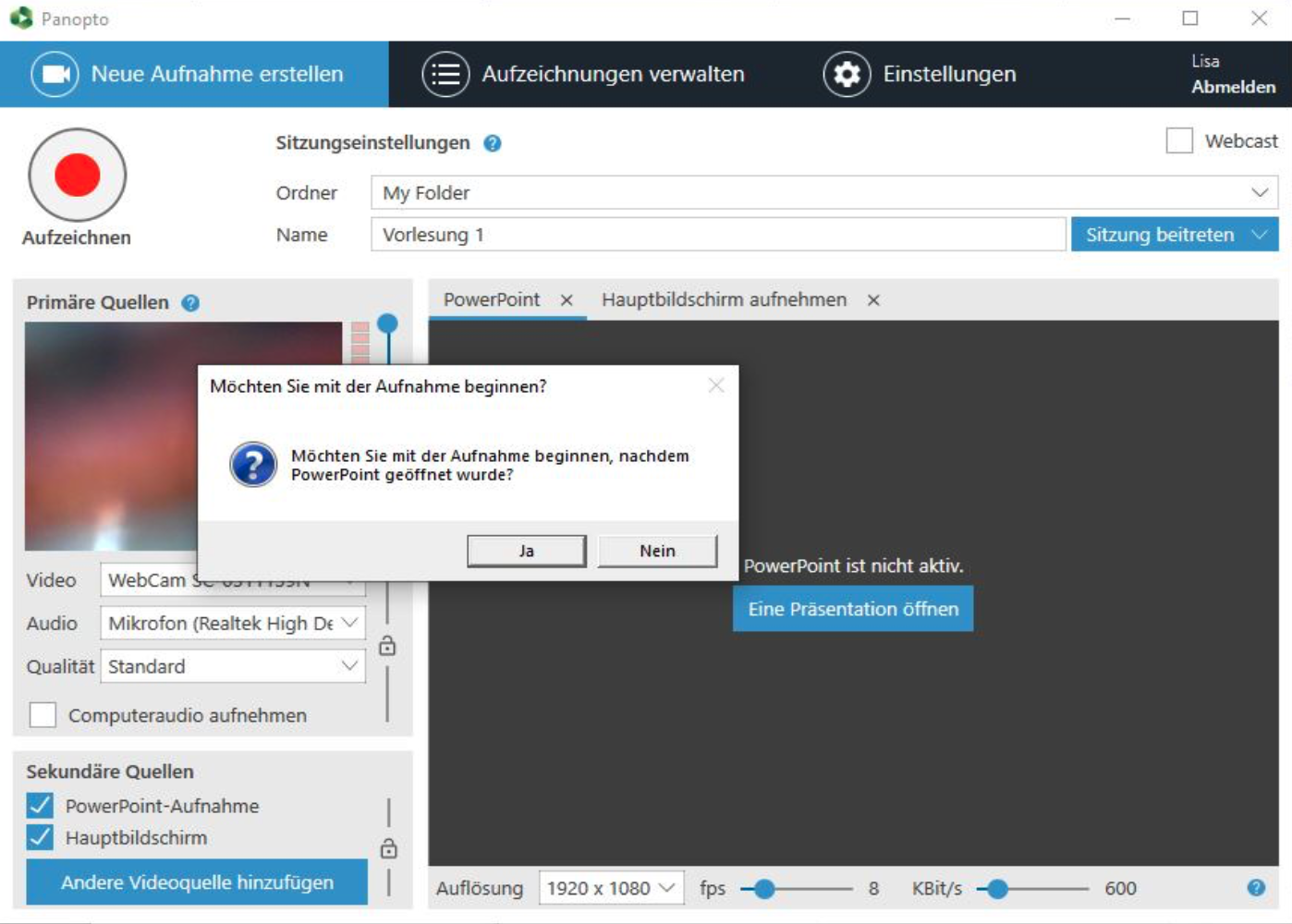Toggle the lock icon beside secondary sources

(x=389, y=848)
